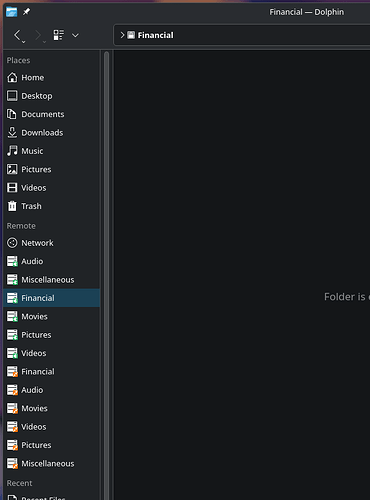Image resolution: width=370 pixels, height=500 pixels.
Task: Open Home in Places panel
Action: point(51,77)
